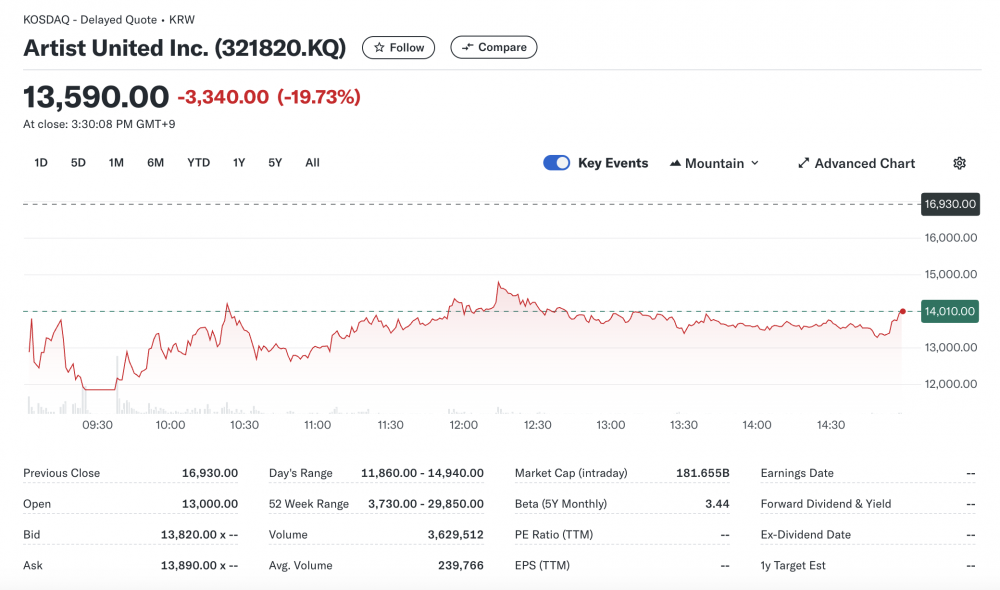Click the expand arrows icon beside Advanced Chart
Screen dimensions: 1000x590
[804, 163]
